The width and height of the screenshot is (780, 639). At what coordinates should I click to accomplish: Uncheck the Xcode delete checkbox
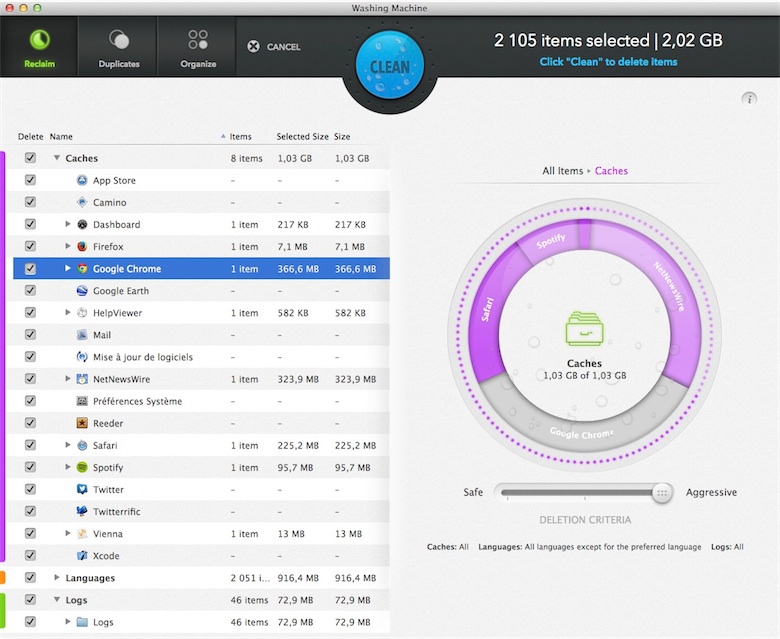point(30,555)
